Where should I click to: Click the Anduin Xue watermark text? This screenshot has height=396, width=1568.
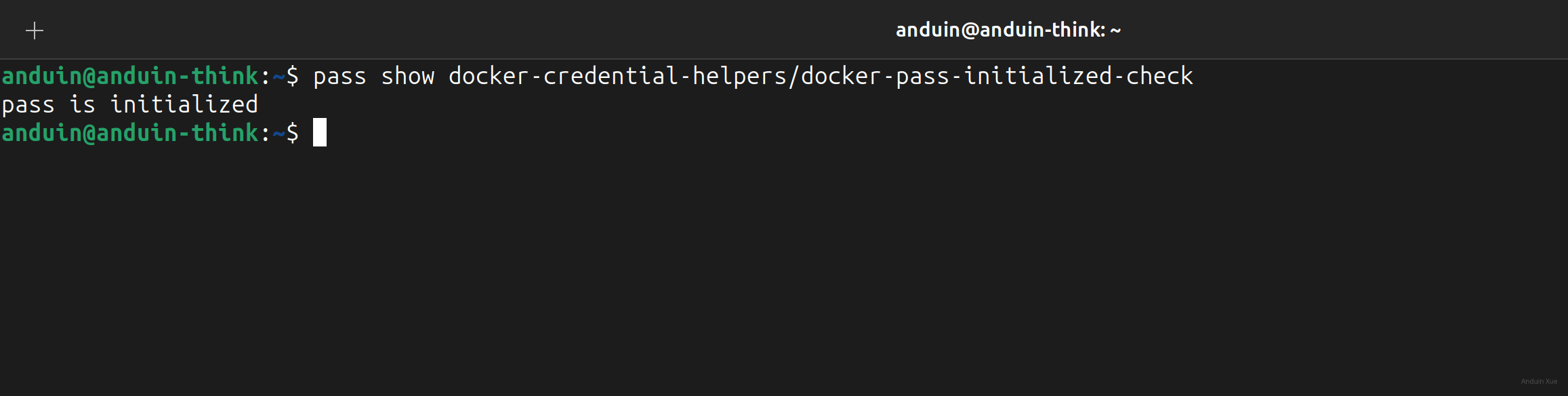[x=1539, y=381]
